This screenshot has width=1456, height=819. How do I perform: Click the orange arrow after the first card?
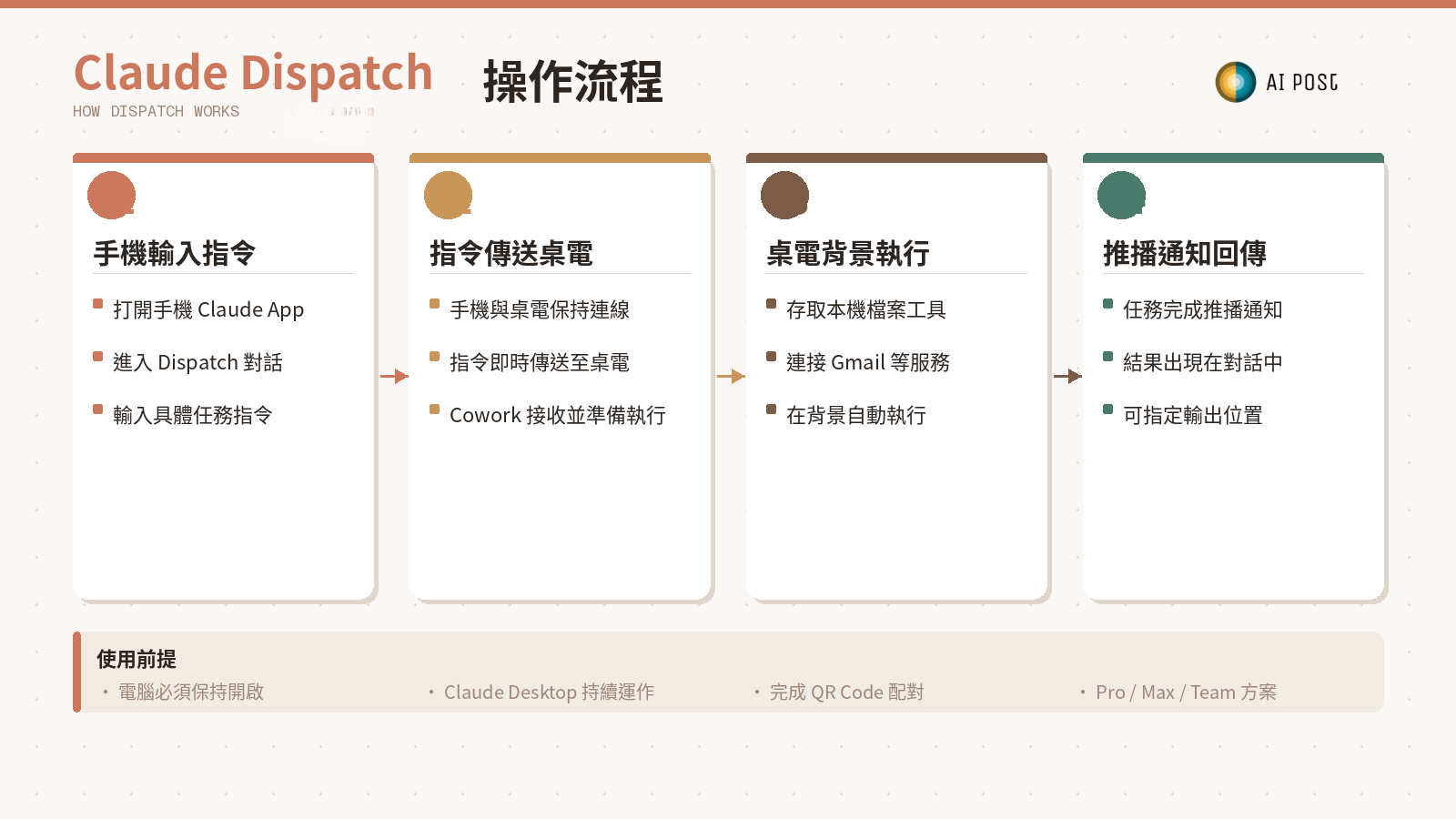click(394, 376)
